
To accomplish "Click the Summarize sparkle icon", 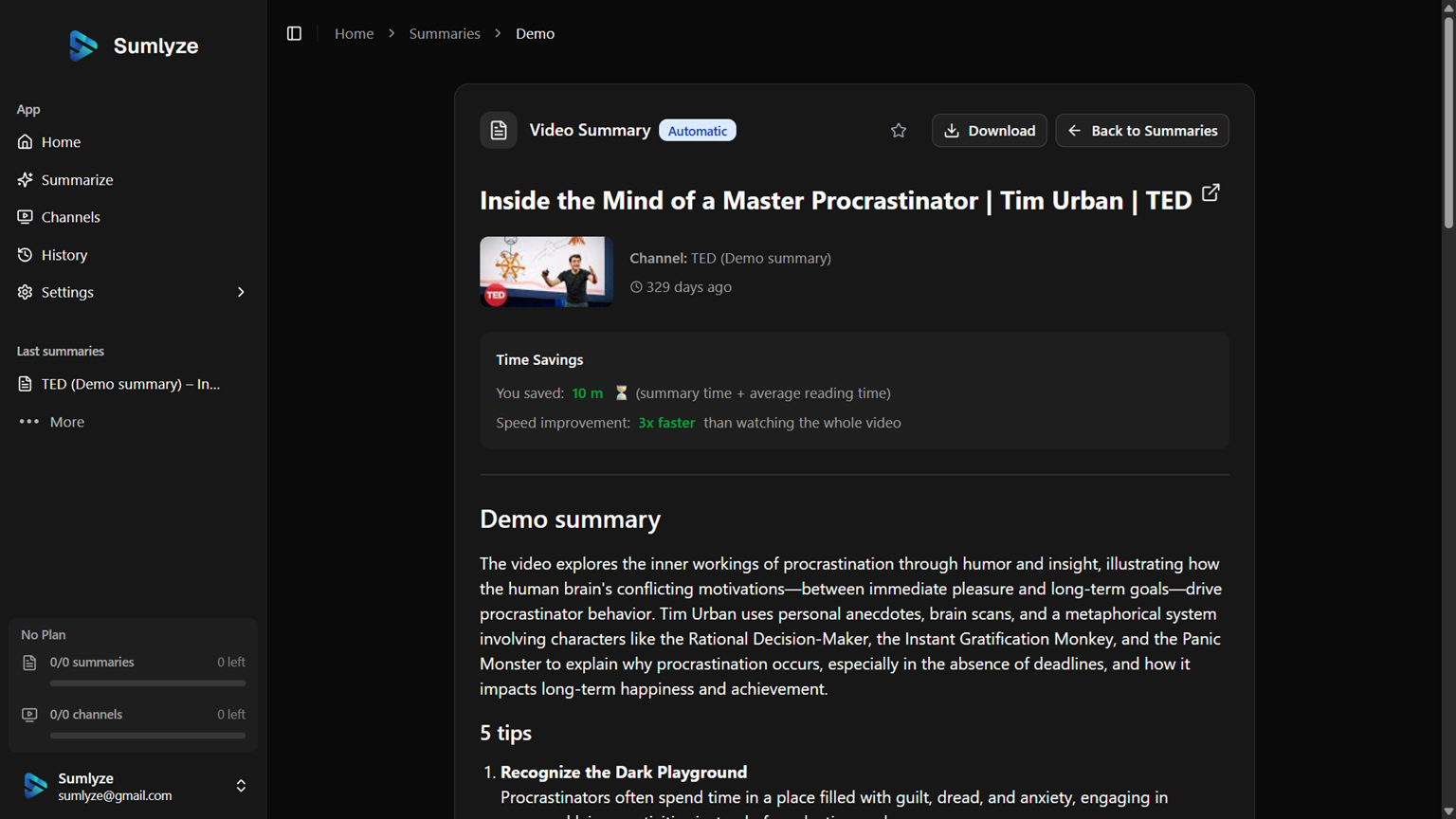I will [26, 179].
